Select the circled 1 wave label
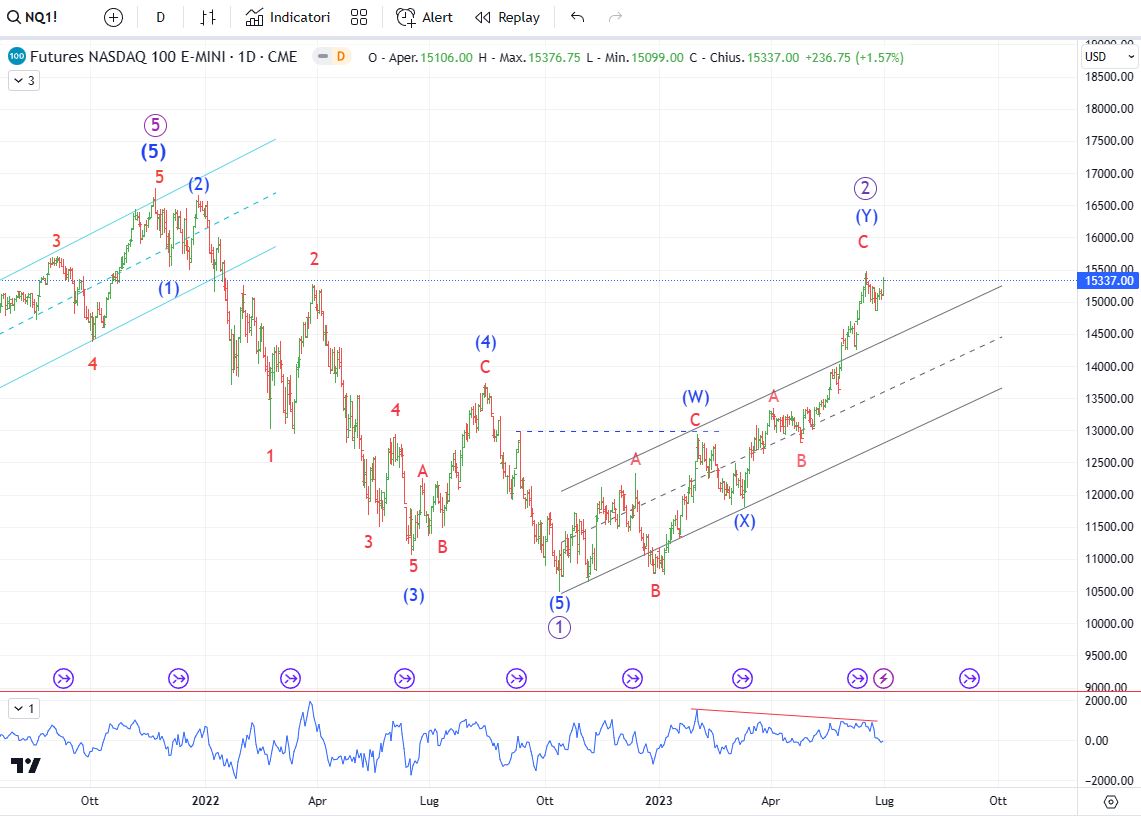This screenshot has width=1141, height=816. coord(559,627)
